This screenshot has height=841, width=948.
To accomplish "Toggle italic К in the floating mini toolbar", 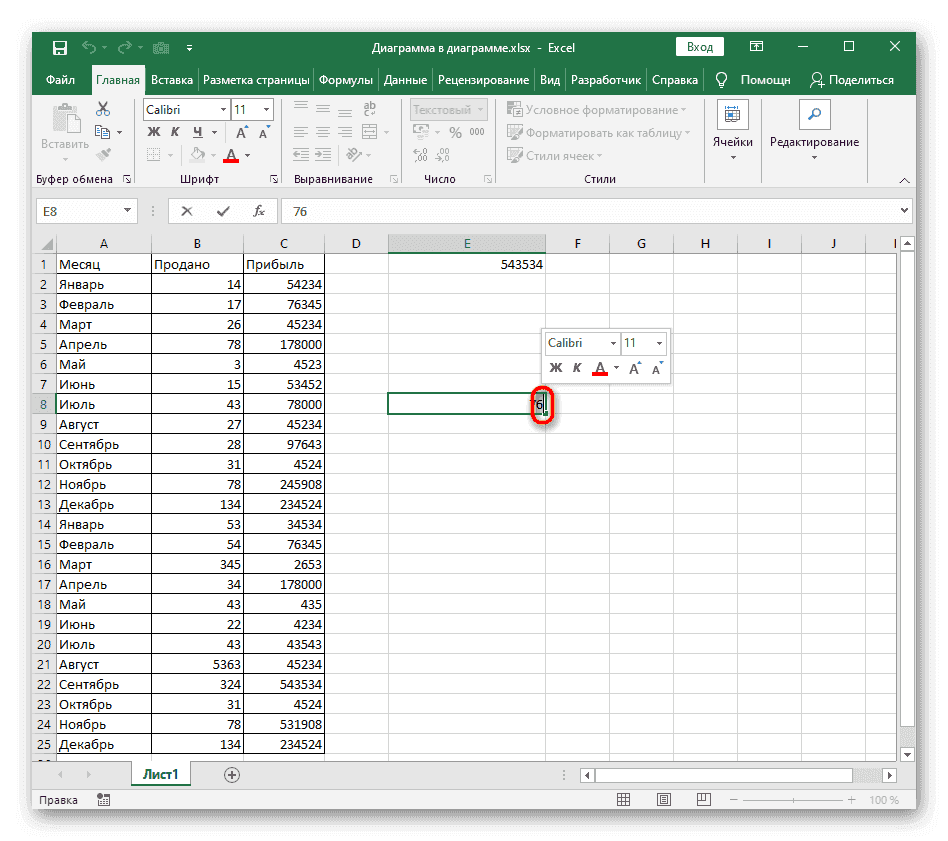I will pyautogui.click(x=577, y=368).
